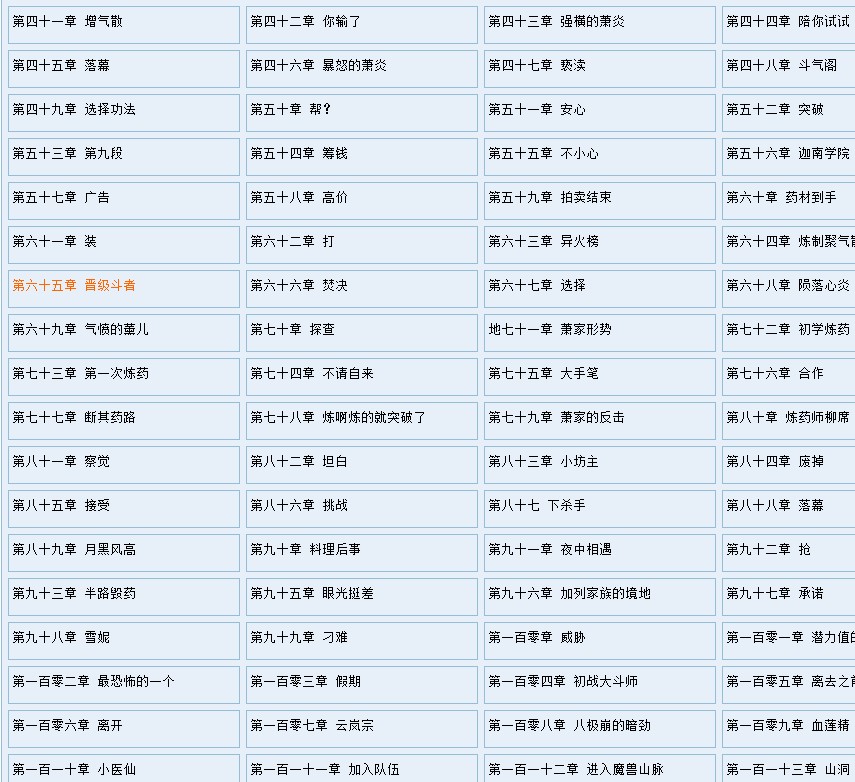
Task: Open chapter 第七十章 探查
Action: point(292,330)
